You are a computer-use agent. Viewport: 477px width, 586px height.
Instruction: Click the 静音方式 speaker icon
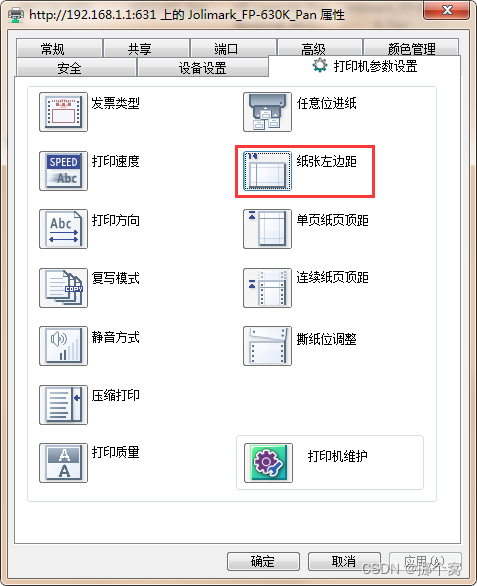(64, 346)
